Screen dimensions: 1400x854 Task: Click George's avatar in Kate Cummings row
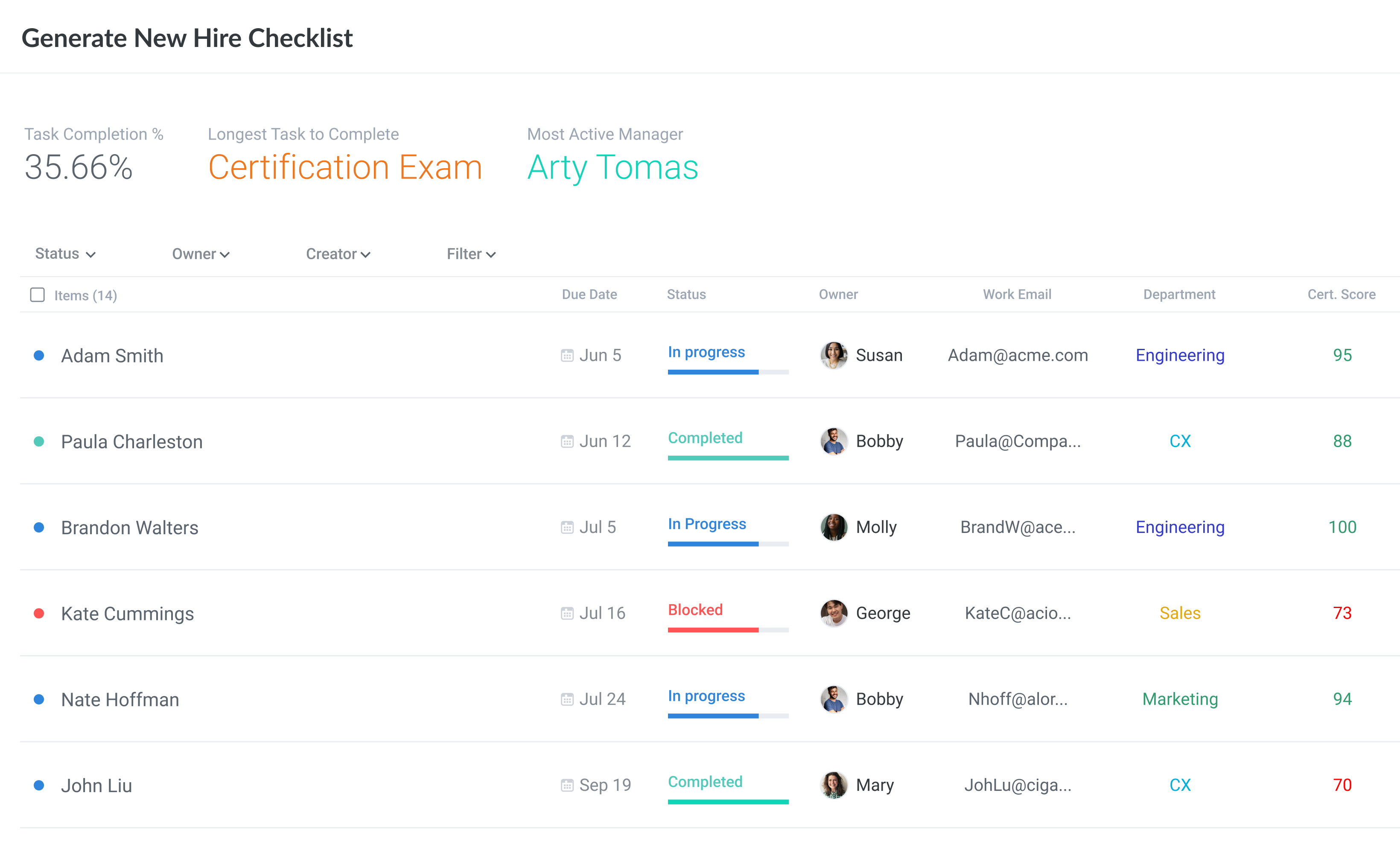coord(834,613)
